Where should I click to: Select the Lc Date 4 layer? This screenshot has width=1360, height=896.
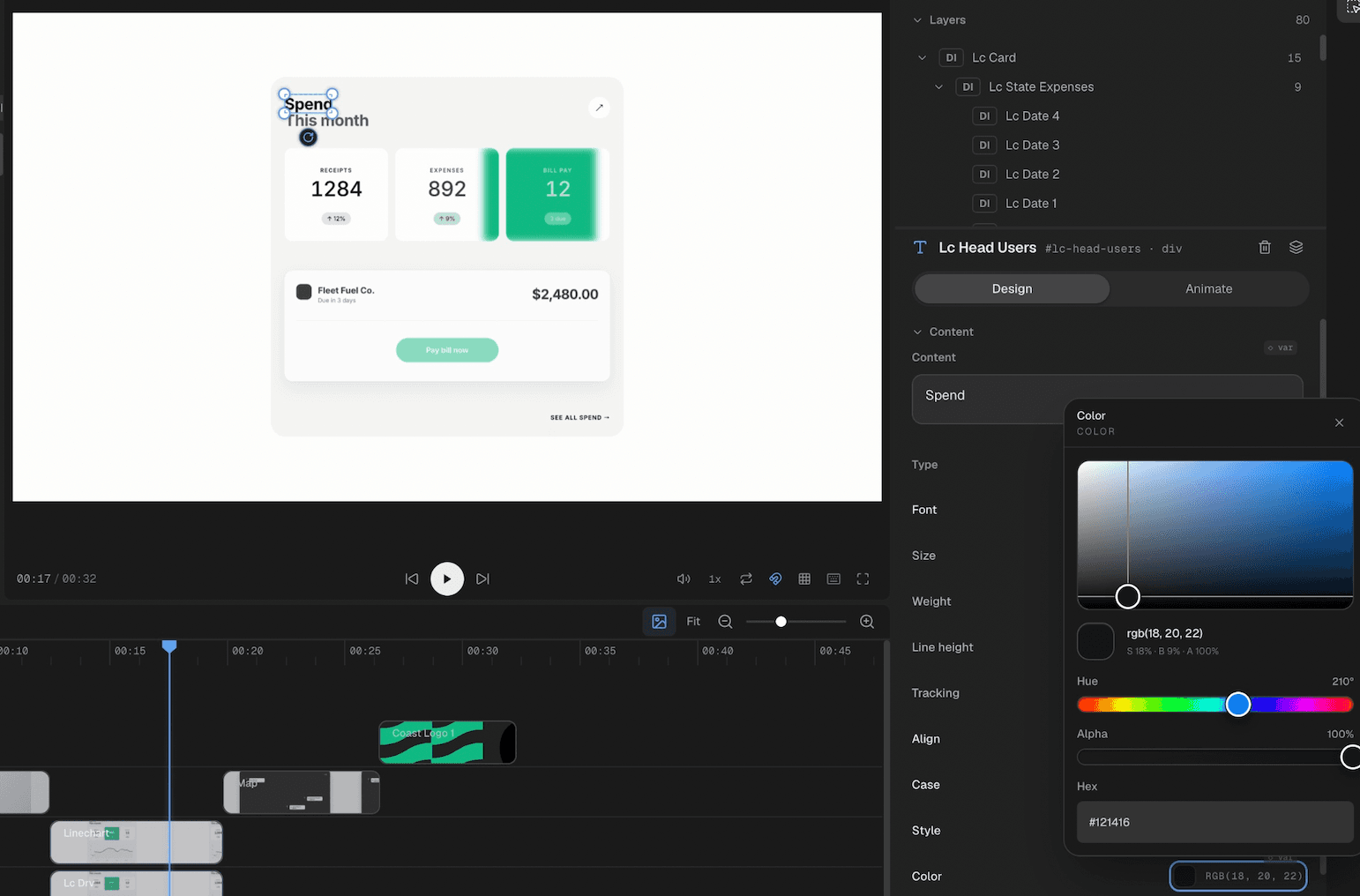(1032, 116)
